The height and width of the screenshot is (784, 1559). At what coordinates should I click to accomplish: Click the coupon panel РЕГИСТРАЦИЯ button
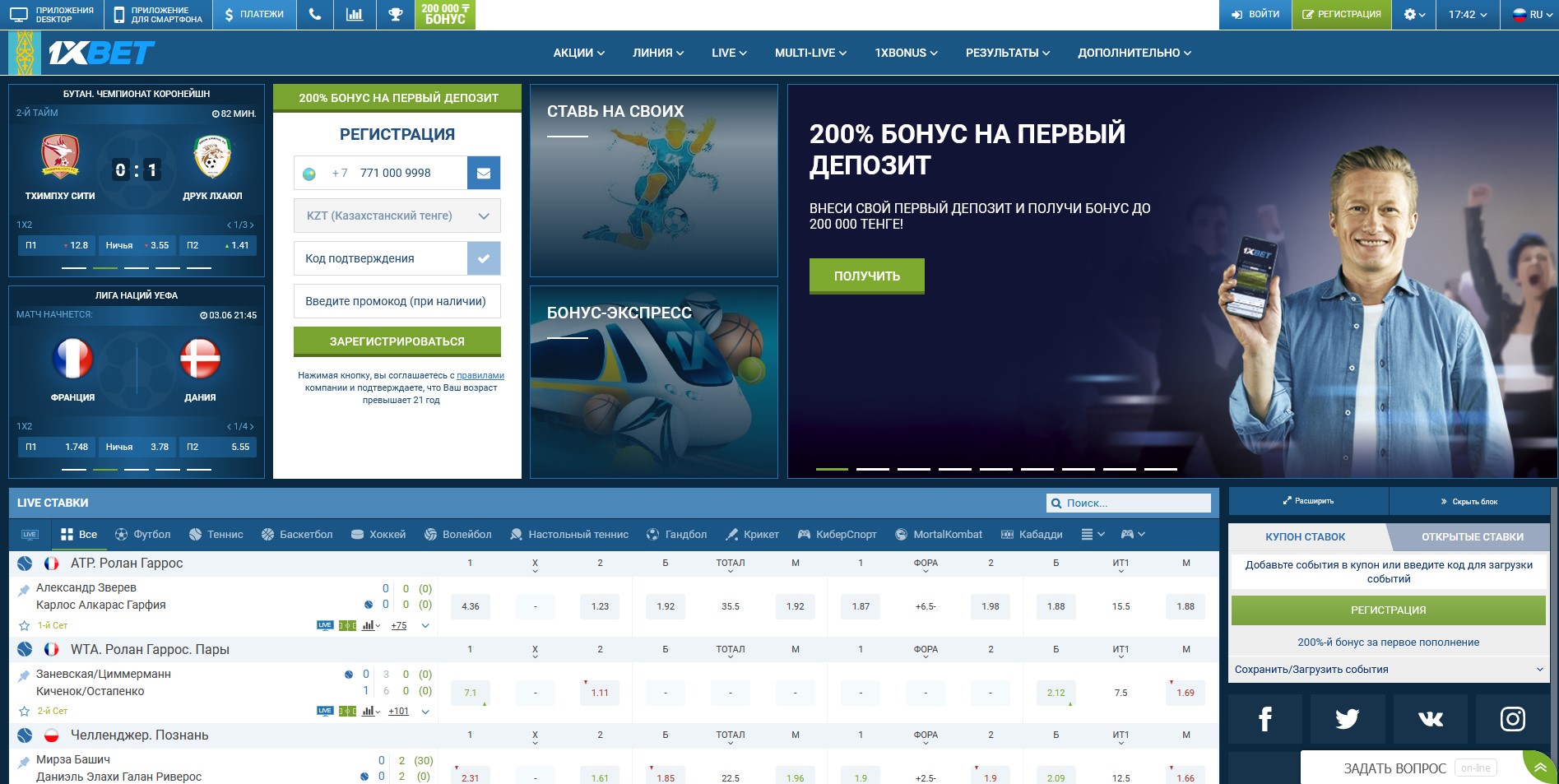1389,610
